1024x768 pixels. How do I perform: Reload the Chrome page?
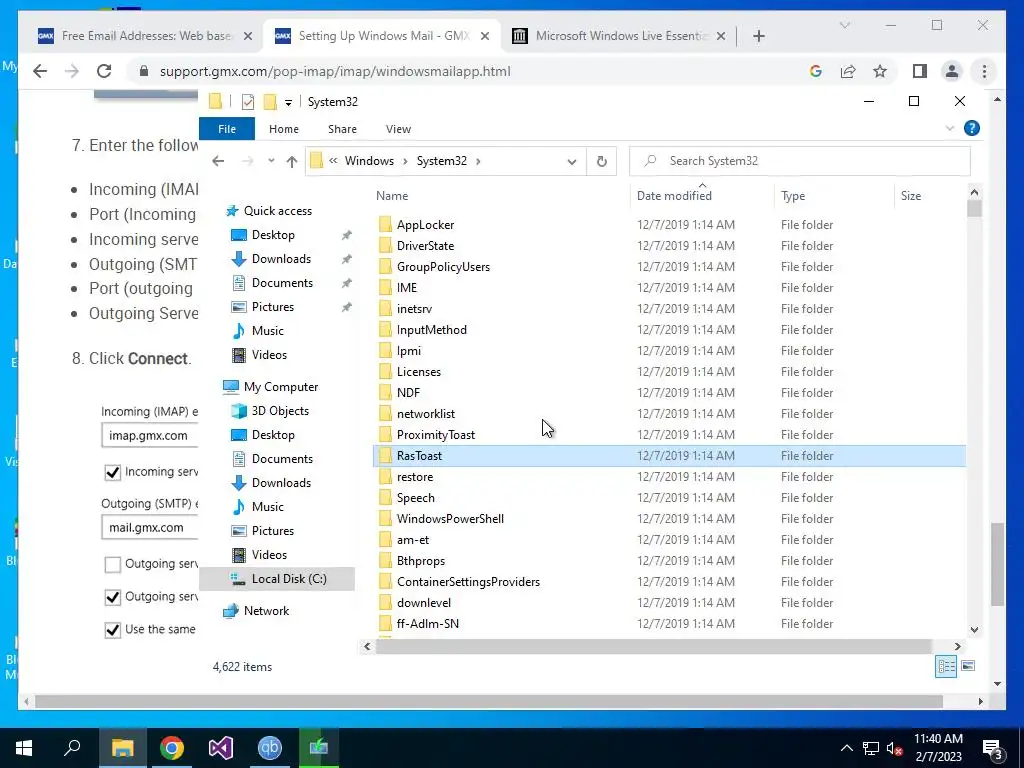(104, 71)
